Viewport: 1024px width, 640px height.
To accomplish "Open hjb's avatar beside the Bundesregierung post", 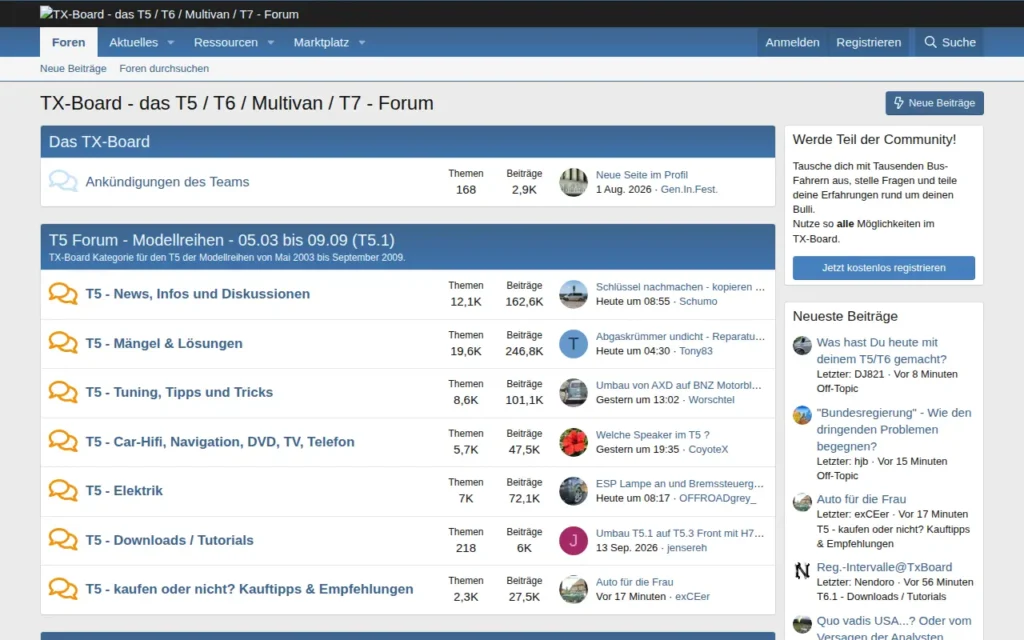I will (x=802, y=415).
